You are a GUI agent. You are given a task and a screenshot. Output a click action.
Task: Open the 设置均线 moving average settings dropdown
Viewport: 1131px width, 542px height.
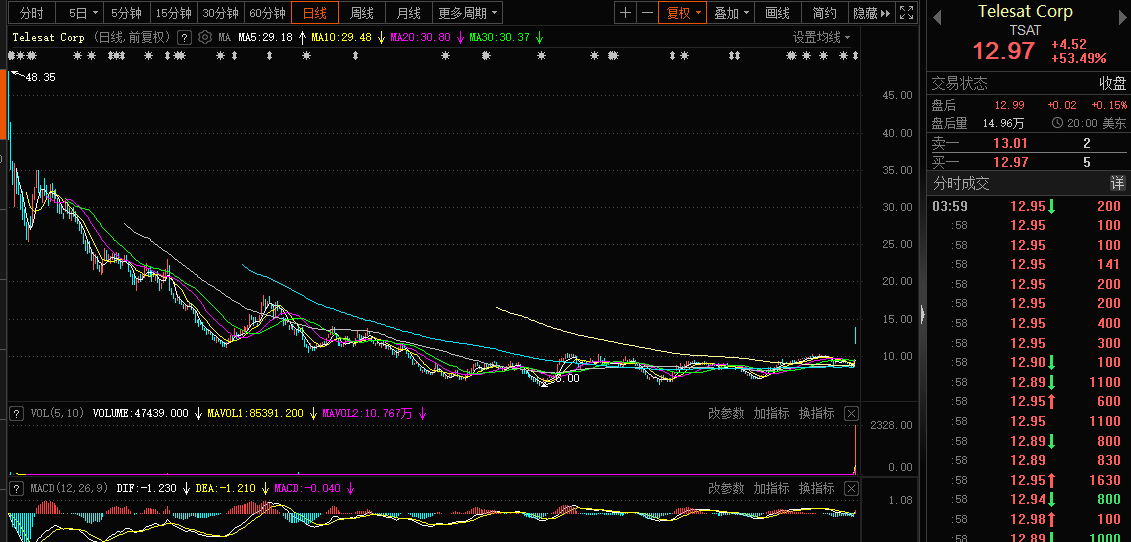coord(822,38)
